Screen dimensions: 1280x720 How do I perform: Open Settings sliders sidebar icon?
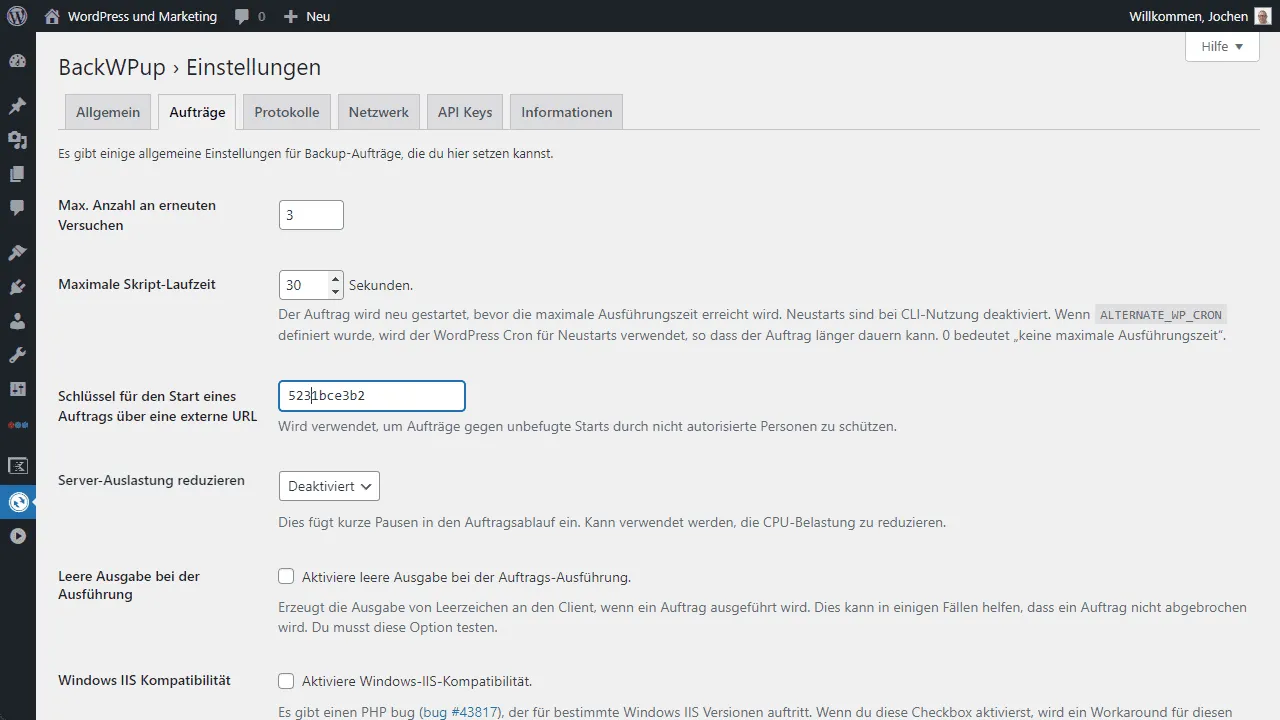17,389
